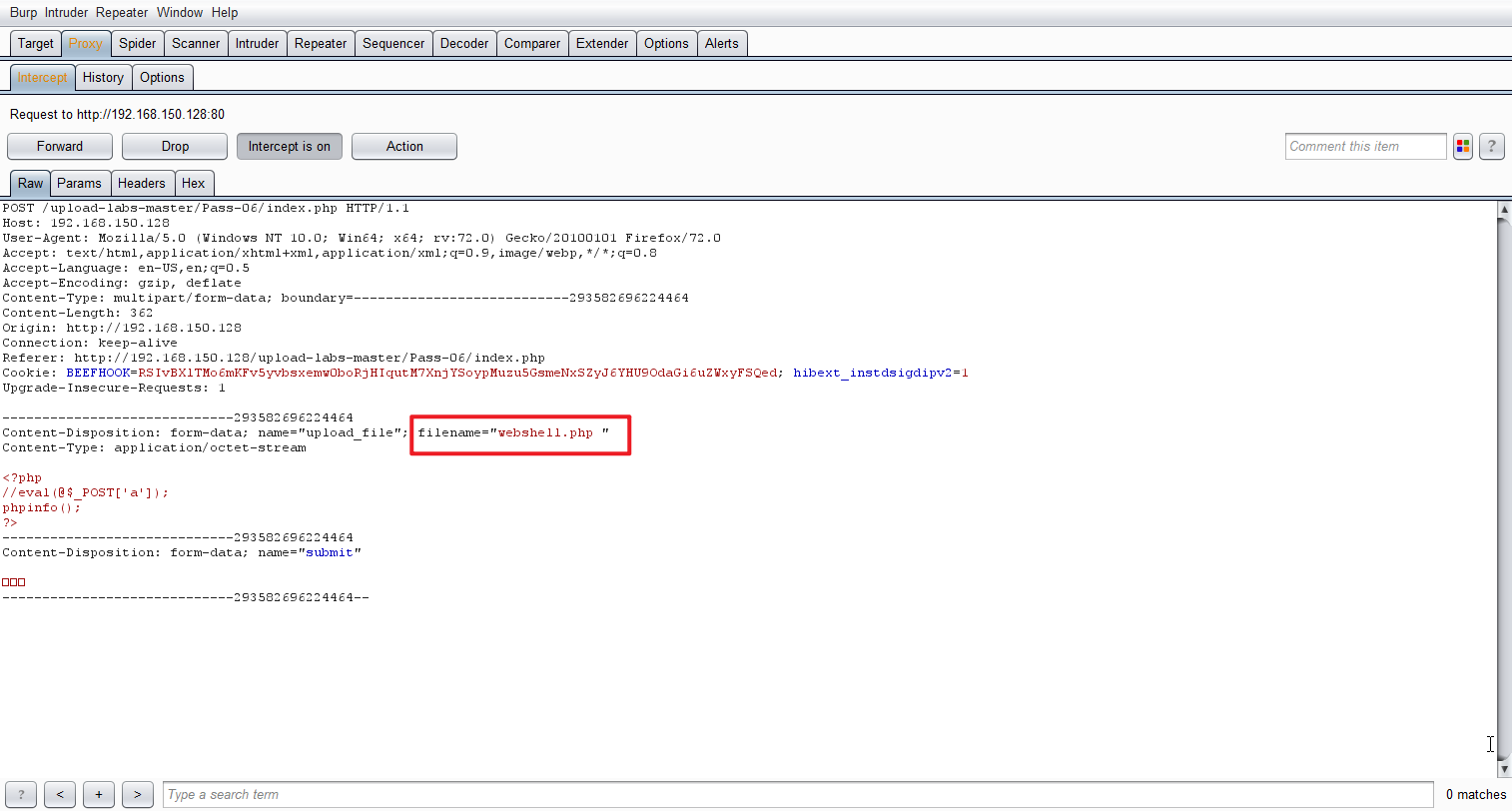The width and height of the screenshot is (1512, 811).
Task: Click the Content-Length: 362 header line
Action: pyautogui.click(x=78, y=313)
